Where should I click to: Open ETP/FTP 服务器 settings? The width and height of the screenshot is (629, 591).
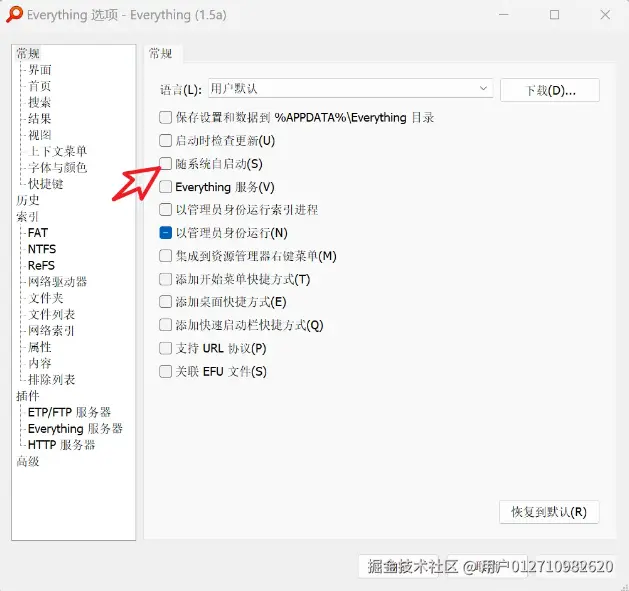69,412
